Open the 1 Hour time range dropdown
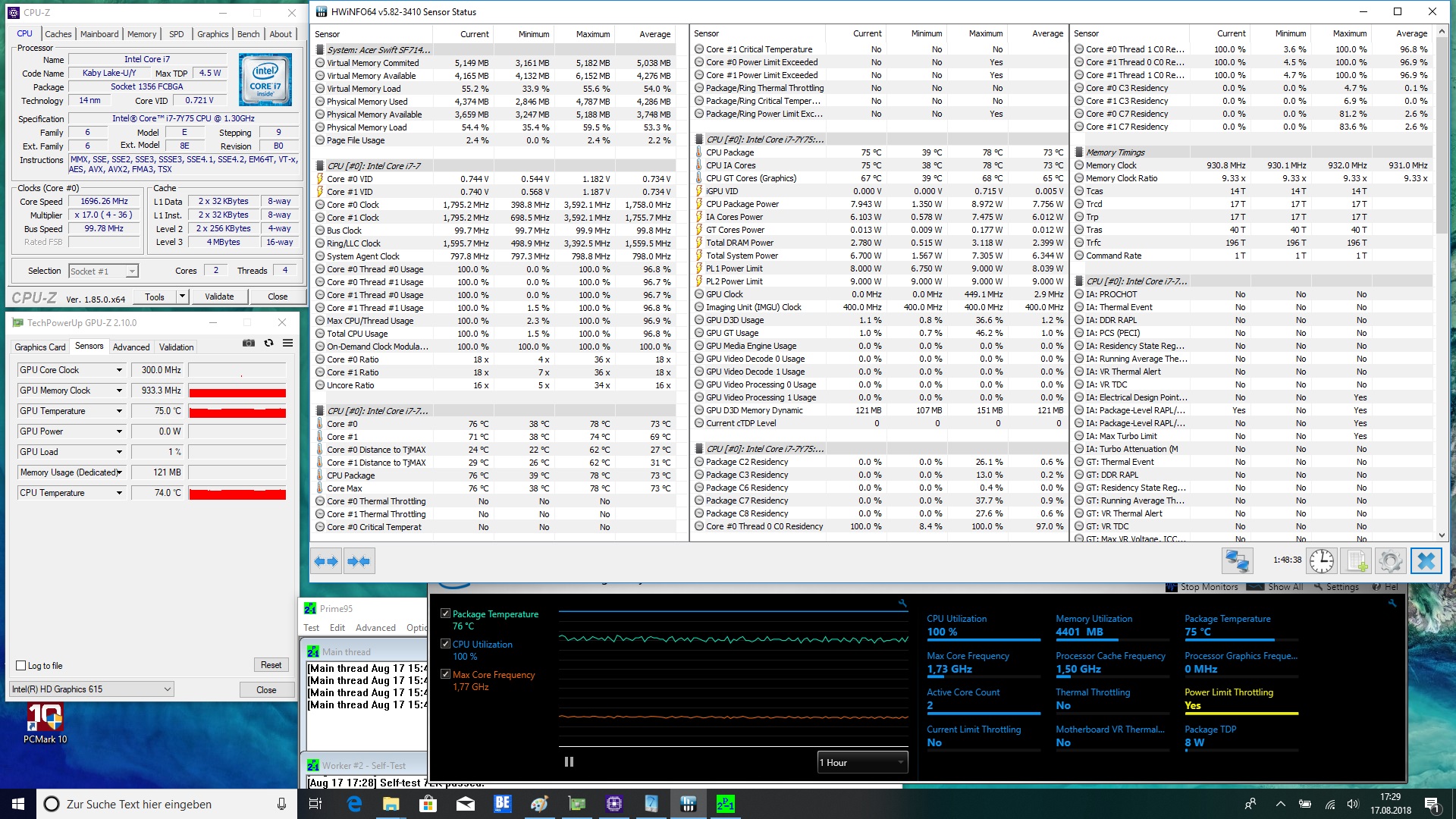This screenshot has width=1456, height=819. (x=862, y=762)
